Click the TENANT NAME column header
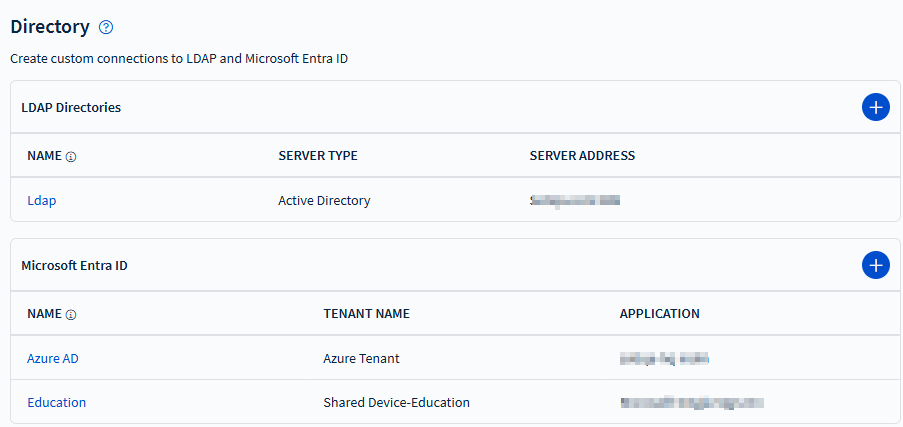This screenshot has width=903, height=427. [367, 314]
